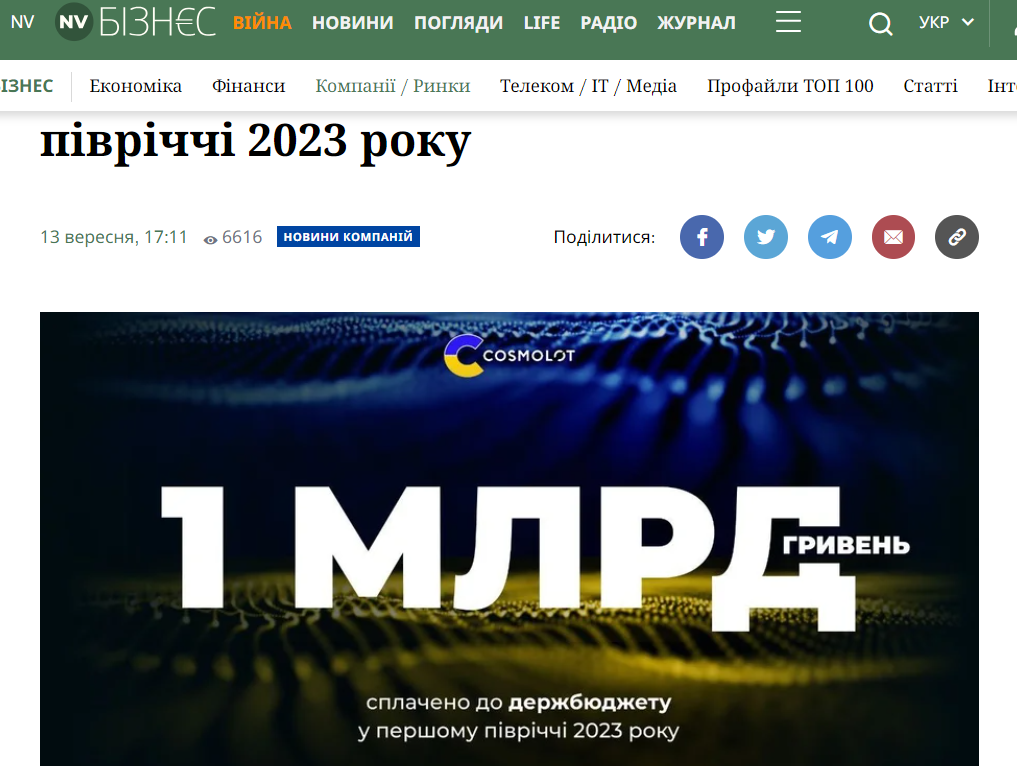Image resolution: width=1017 pixels, height=766 pixels.
Task: Click the НОВИНИ КОМПАНІЙ tag
Action: [x=348, y=237]
